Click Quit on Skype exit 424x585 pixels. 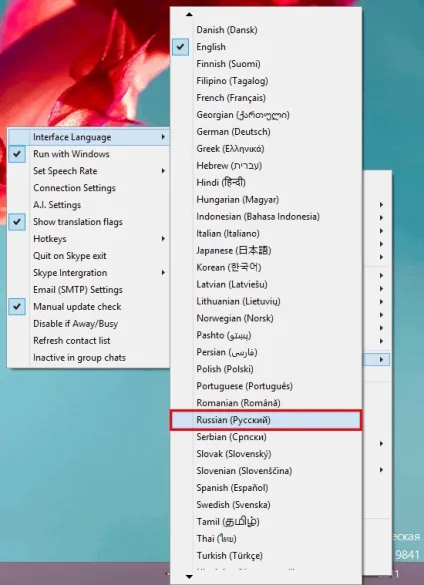point(88,256)
